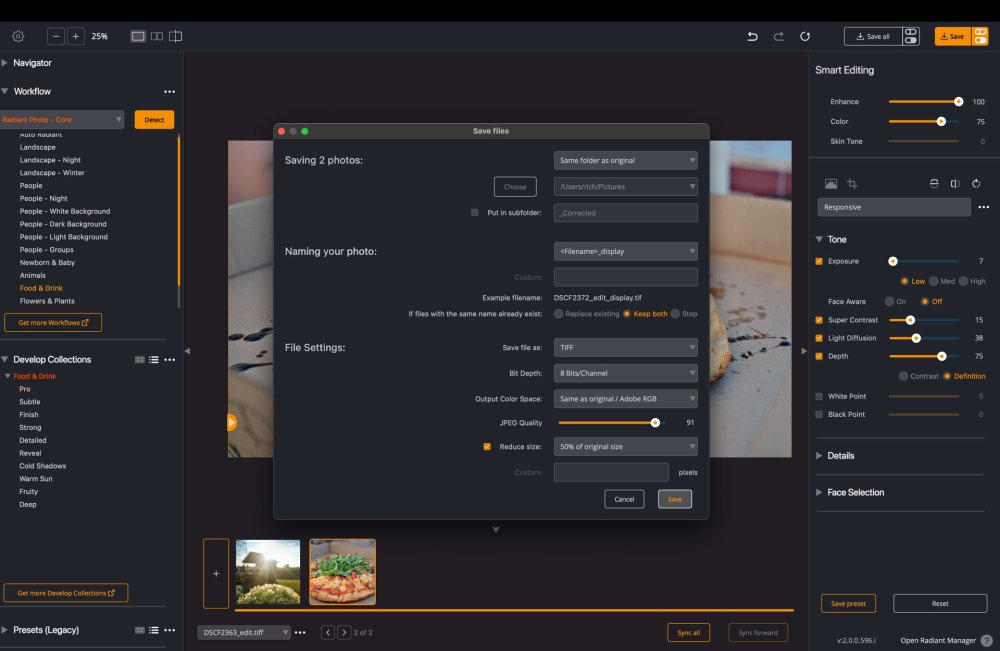Open three-dot menu beside filename dropdown
Viewport: 1000px width, 651px height.
300,633
